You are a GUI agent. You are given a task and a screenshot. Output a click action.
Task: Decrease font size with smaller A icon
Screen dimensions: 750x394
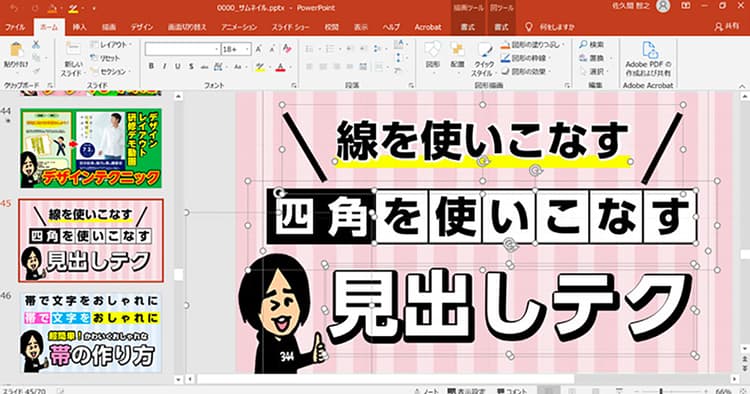pyautogui.click(x=273, y=49)
